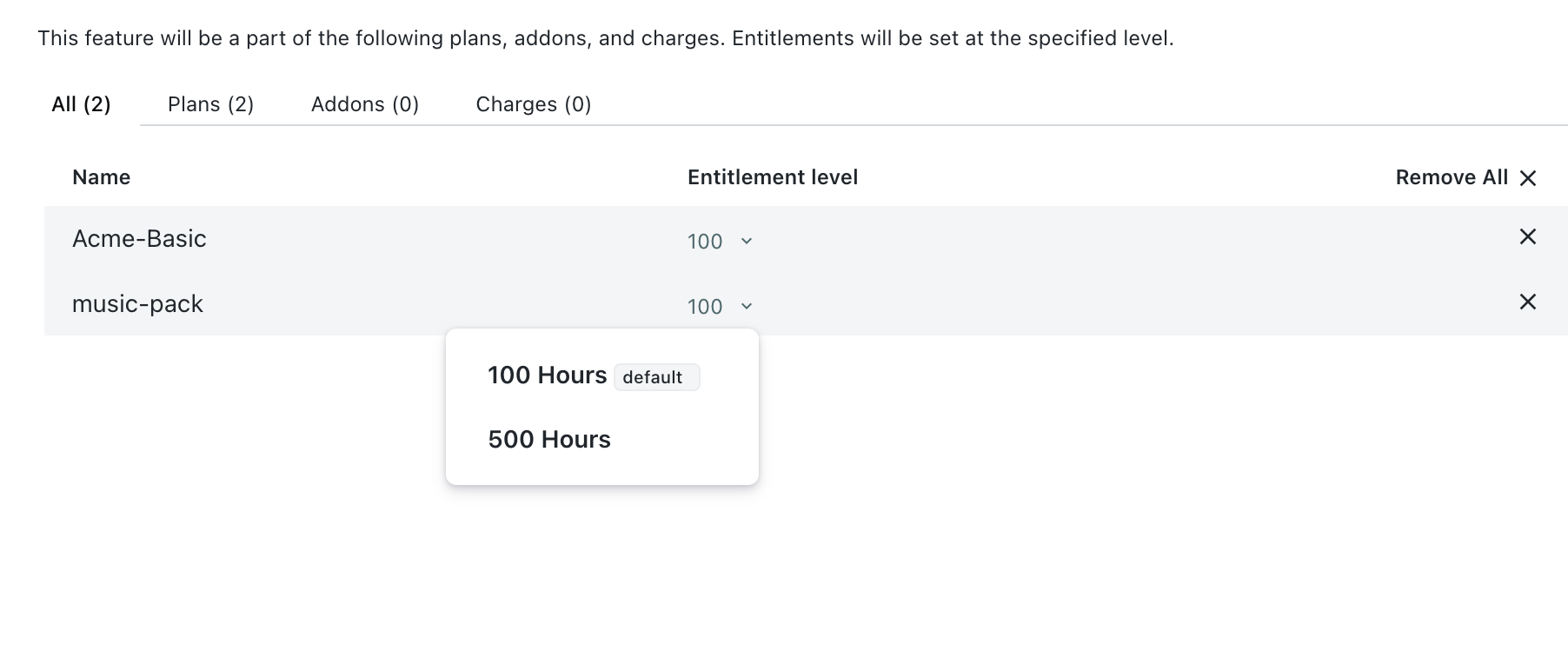Viewport: 1568px width, 671px height.
Task: Click the music-pack entitlement value 100
Action: pyautogui.click(x=705, y=307)
